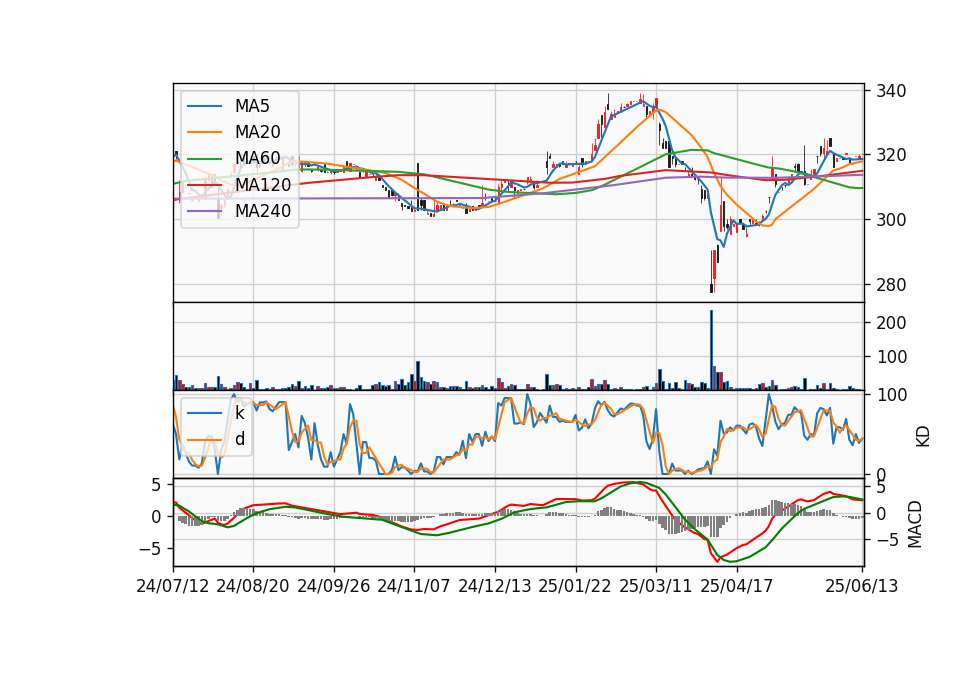The height and width of the screenshot is (690, 960).
Task: Click the green MA60 legend line sample
Action: [204, 159]
